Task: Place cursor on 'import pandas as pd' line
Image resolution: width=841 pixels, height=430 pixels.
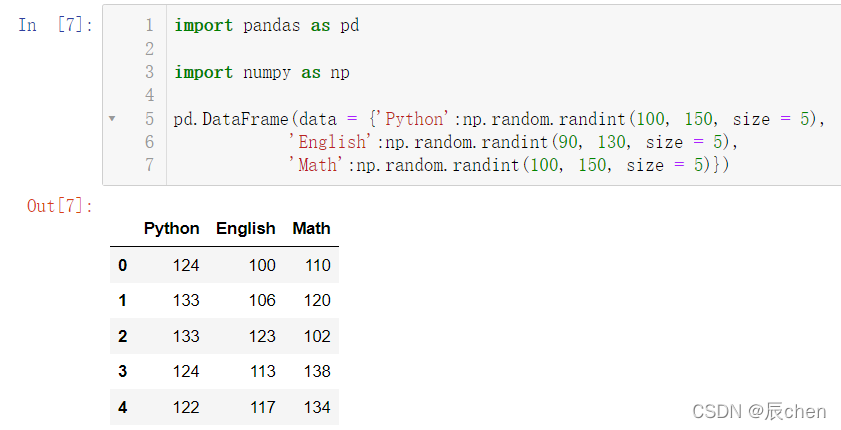Action: pyautogui.click(x=267, y=25)
